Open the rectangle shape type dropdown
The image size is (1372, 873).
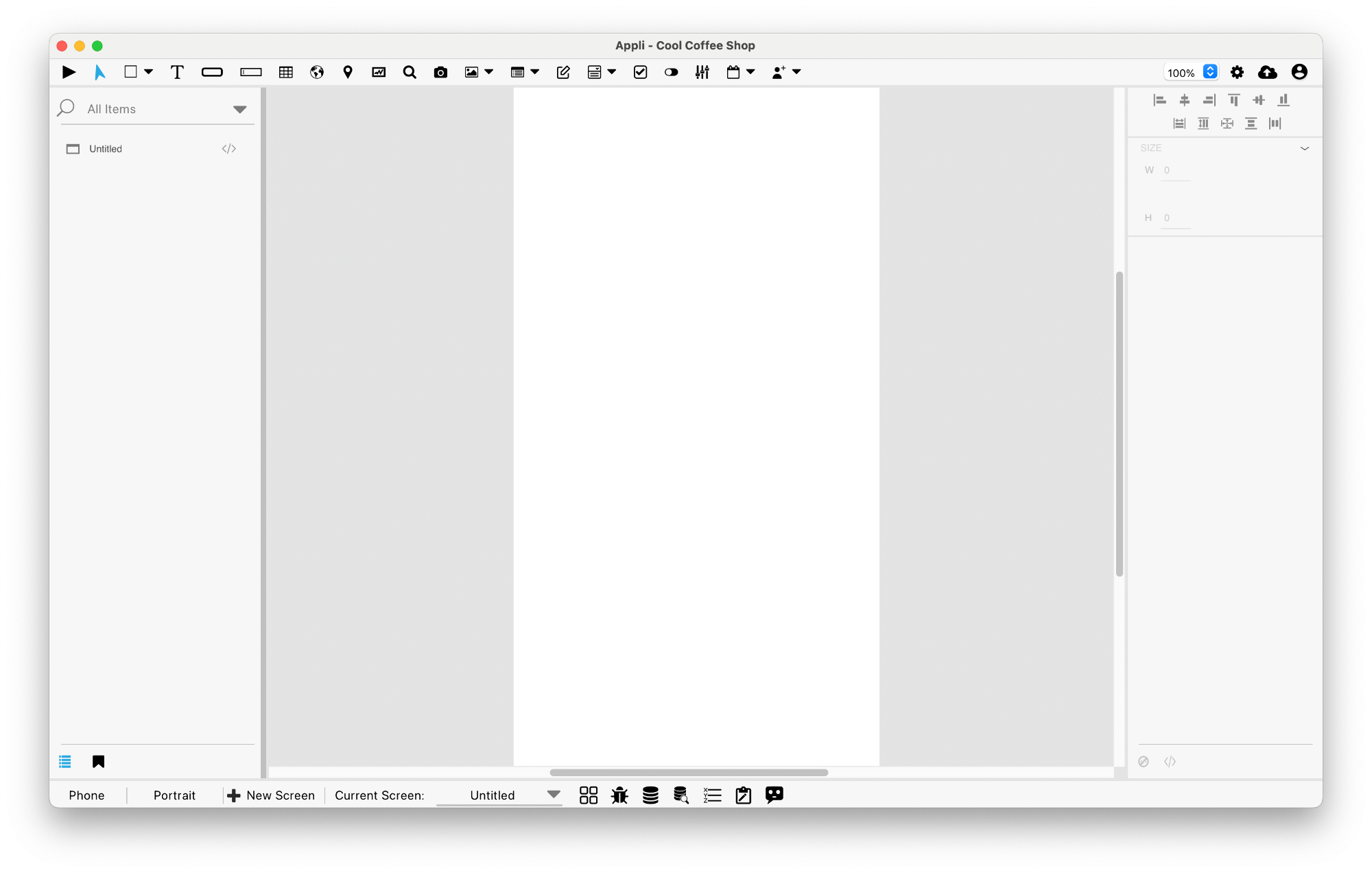coord(148,72)
